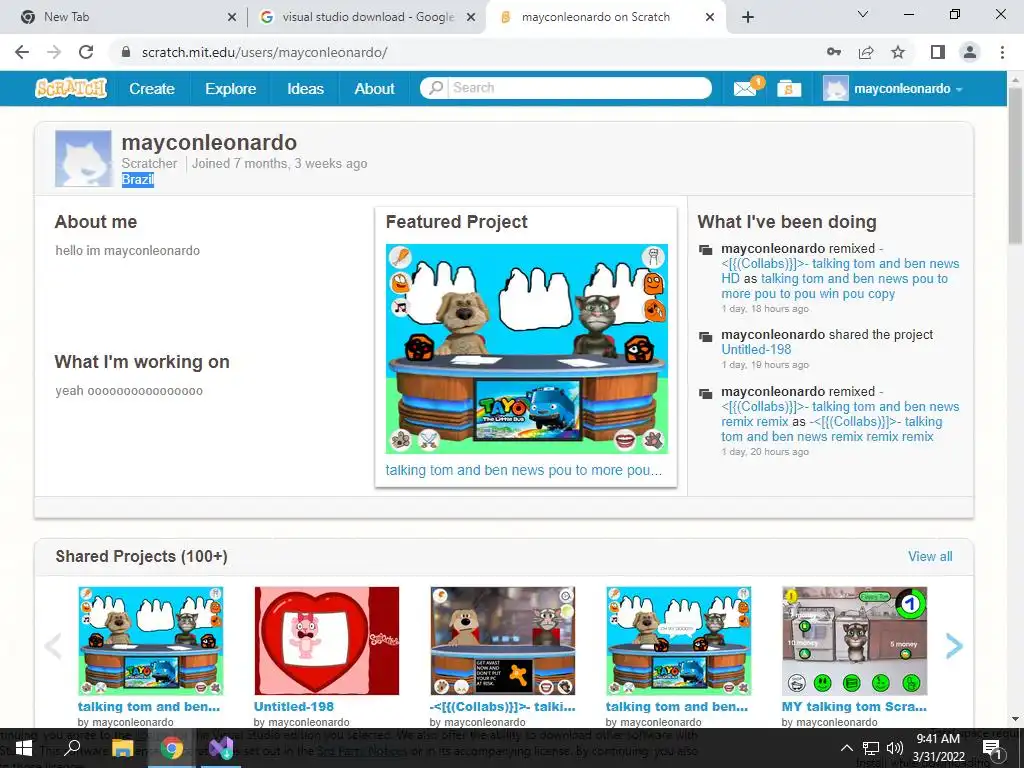This screenshot has height=768, width=1024.
Task: Open the Untitled-198 link in activity feed
Action: (756, 349)
